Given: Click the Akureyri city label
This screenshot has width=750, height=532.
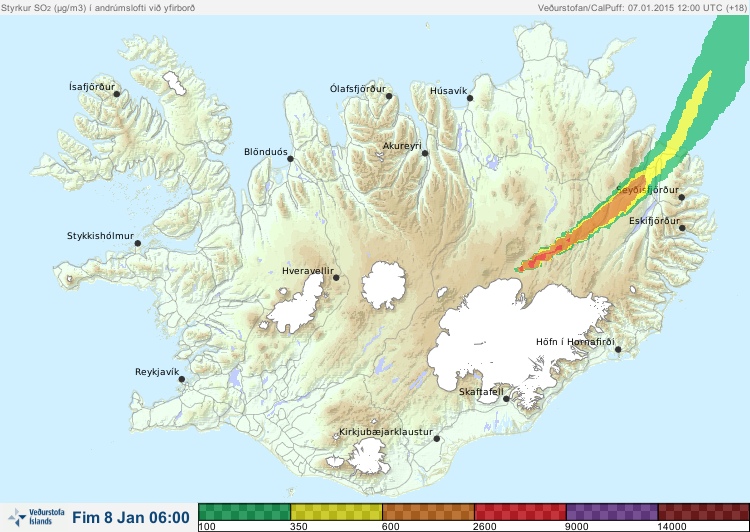Looking at the screenshot, I should tap(402, 146).
